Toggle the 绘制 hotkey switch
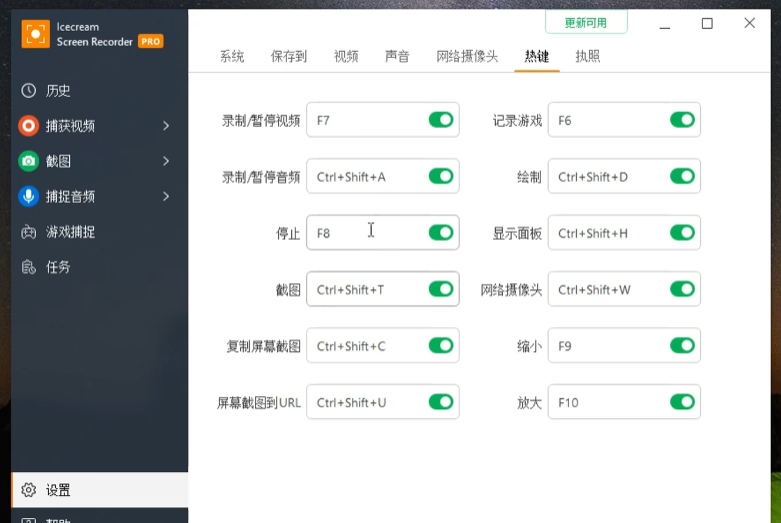 682,176
